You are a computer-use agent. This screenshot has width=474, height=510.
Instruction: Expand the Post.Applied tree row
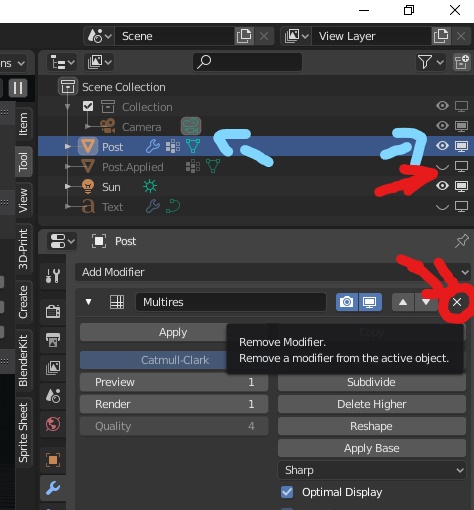pyautogui.click(x=68, y=166)
